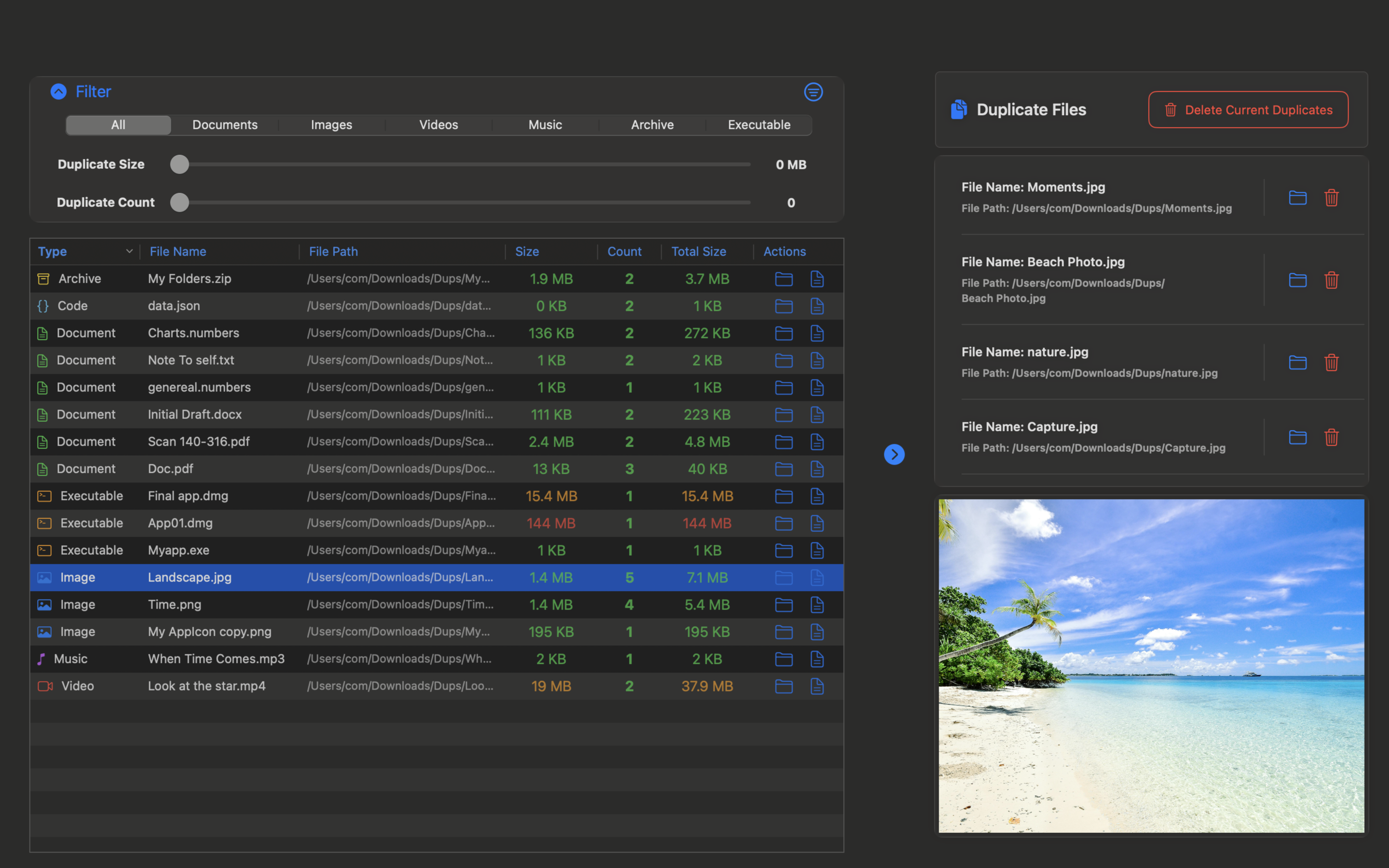
Task: Reveal When Time Comes.mp3 folder icon
Action: click(784, 659)
